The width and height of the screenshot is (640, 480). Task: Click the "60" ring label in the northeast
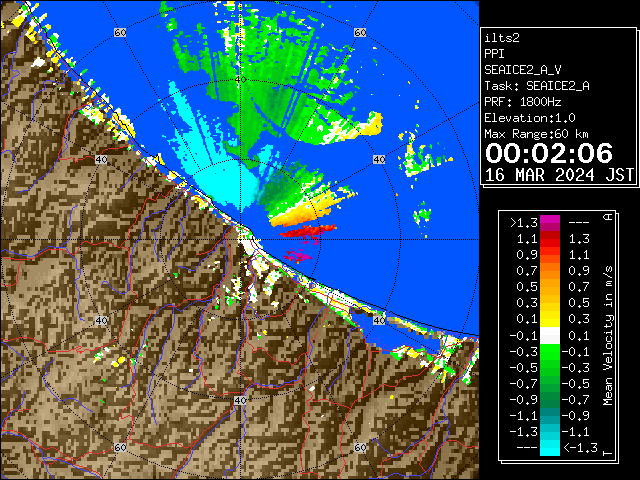360,32
